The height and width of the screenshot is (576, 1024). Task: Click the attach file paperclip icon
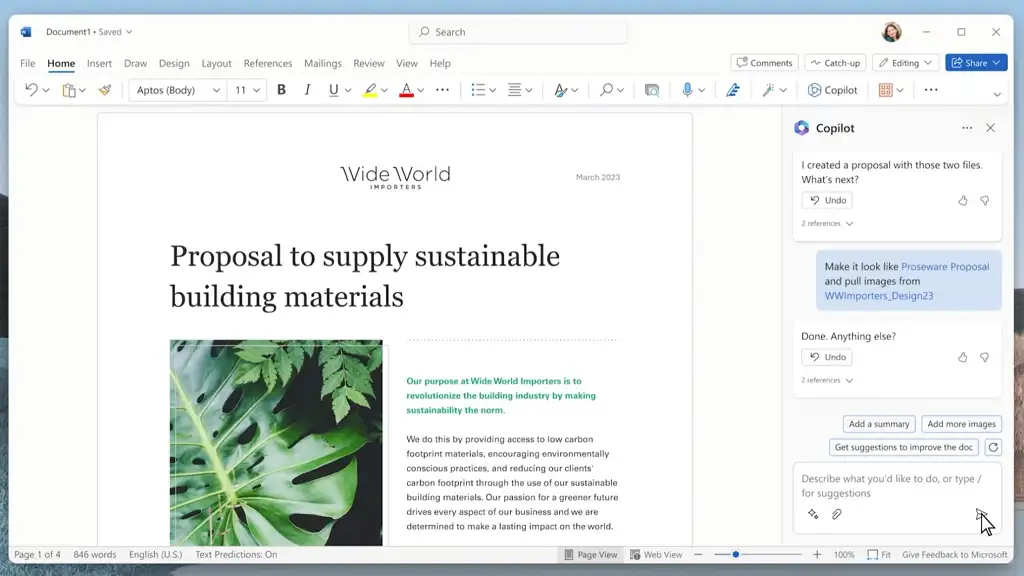point(837,514)
